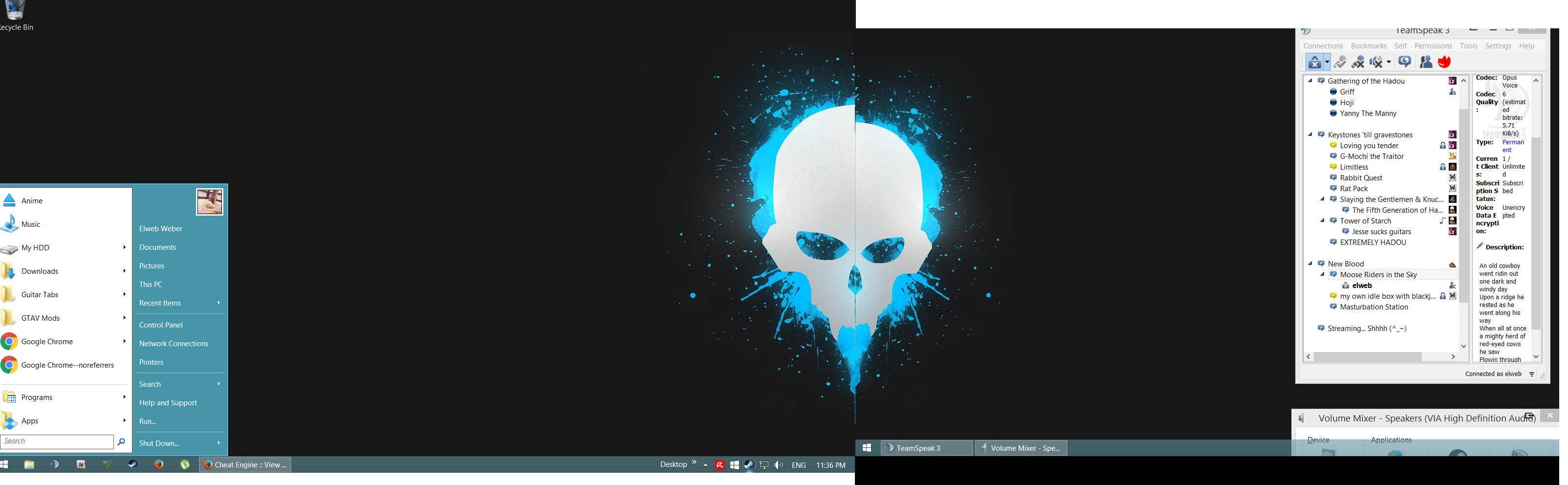Image resolution: width=1568 pixels, height=485 pixels.
Task: Select the EXTREMELY HADOU channel
Action: click(x=1372, y=243)
